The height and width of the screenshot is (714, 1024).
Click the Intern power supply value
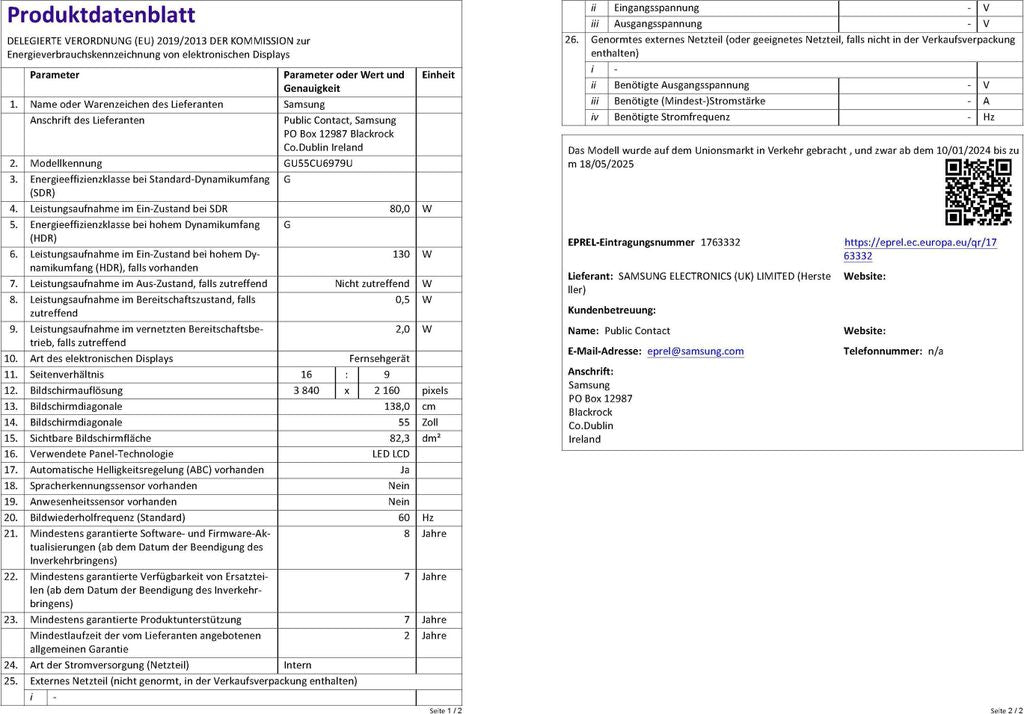tap(298, 665)
